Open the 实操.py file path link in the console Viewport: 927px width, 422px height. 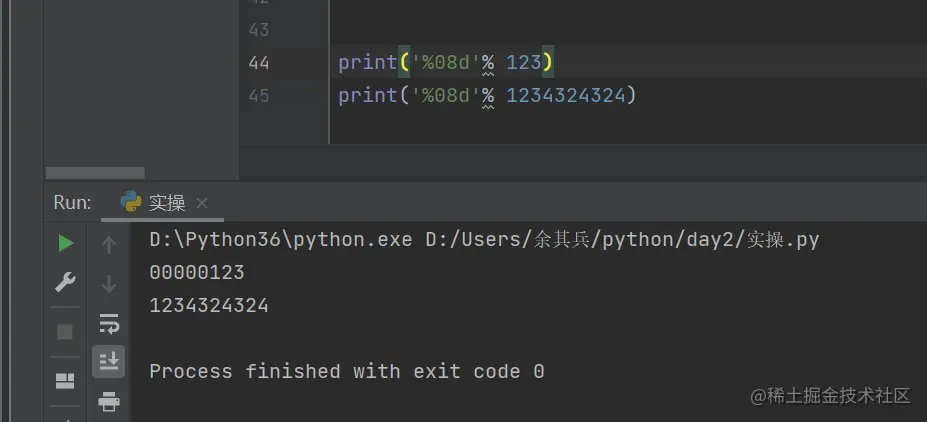click(622, 240)
